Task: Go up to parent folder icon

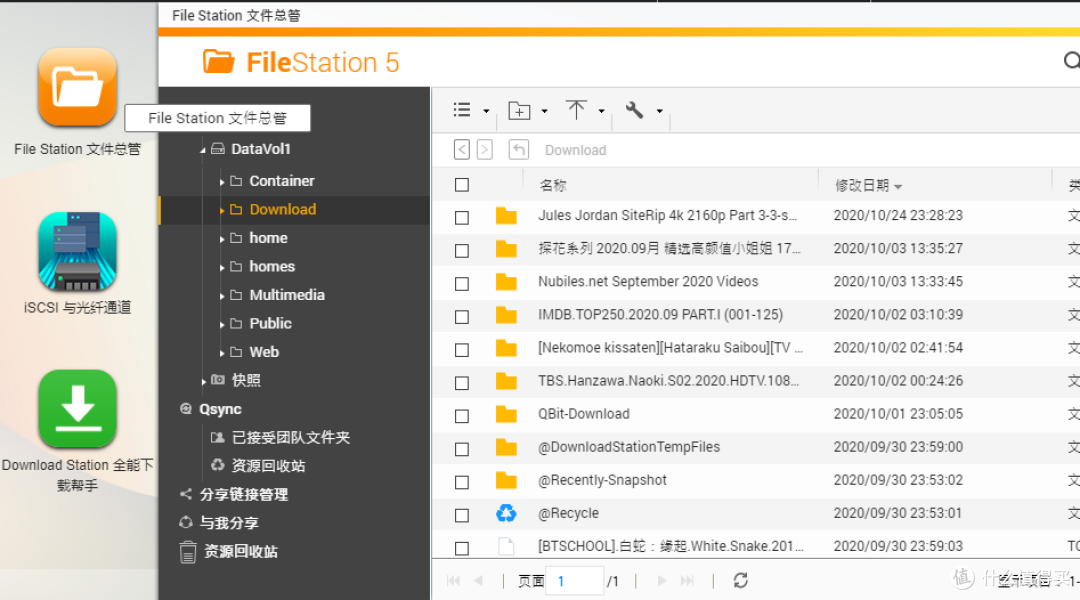Action: [518, 150]
